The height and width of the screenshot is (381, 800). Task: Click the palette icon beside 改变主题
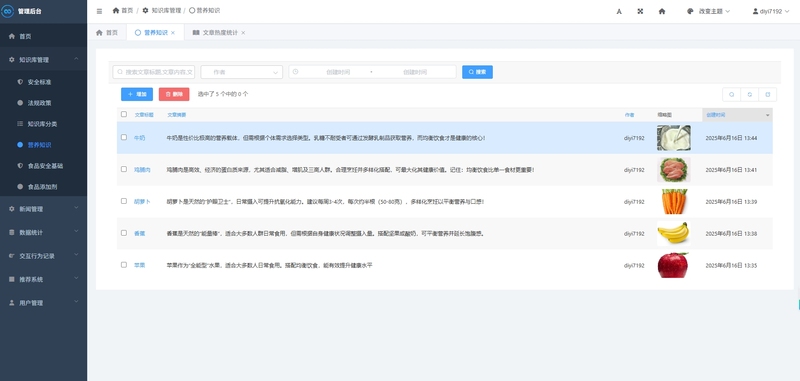690,11
